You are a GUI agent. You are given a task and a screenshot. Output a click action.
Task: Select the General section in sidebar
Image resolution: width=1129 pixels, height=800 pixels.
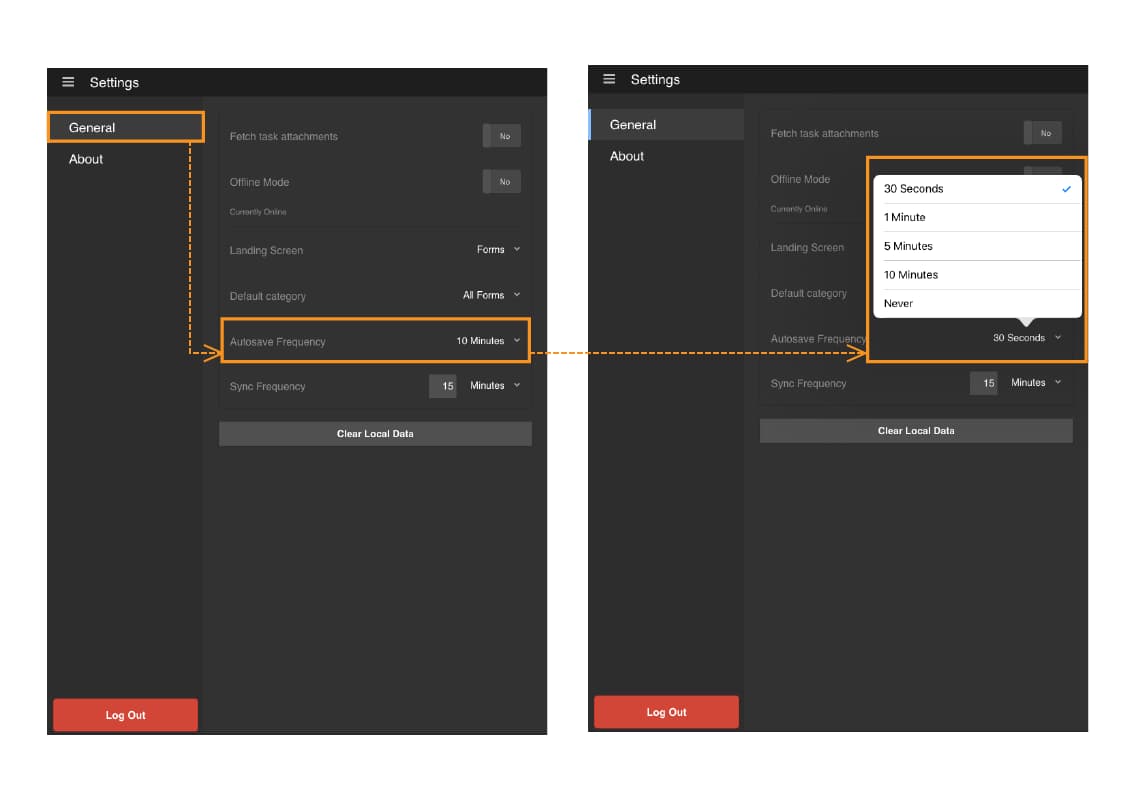tap(90, 127)
